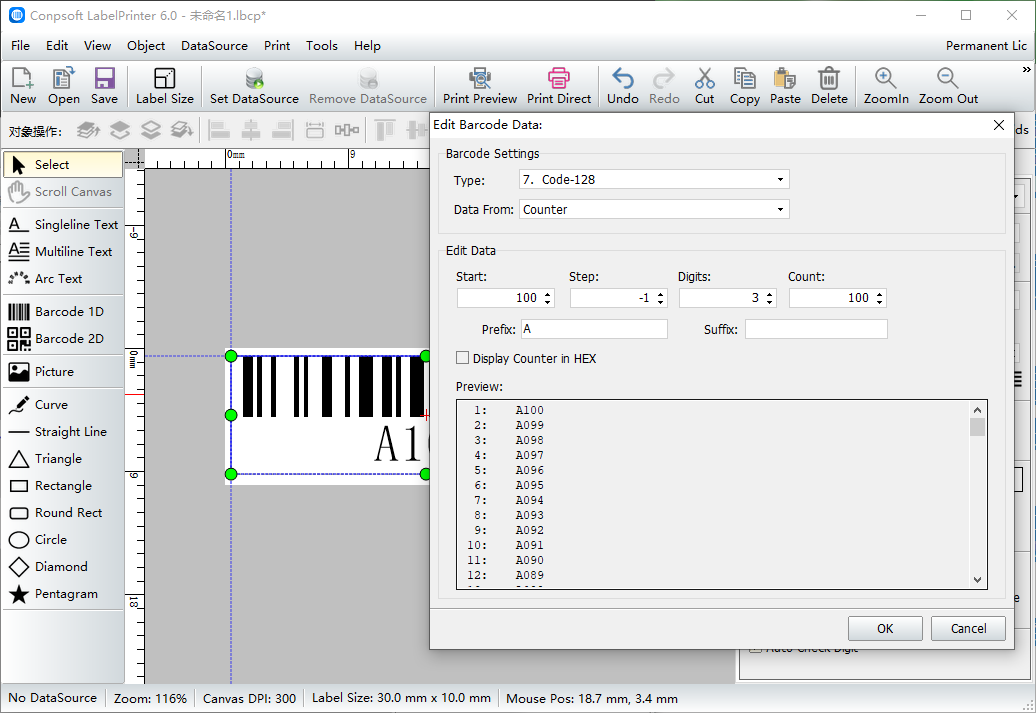Open the Help menu
Screen dimensions: 1036x713
367,46
